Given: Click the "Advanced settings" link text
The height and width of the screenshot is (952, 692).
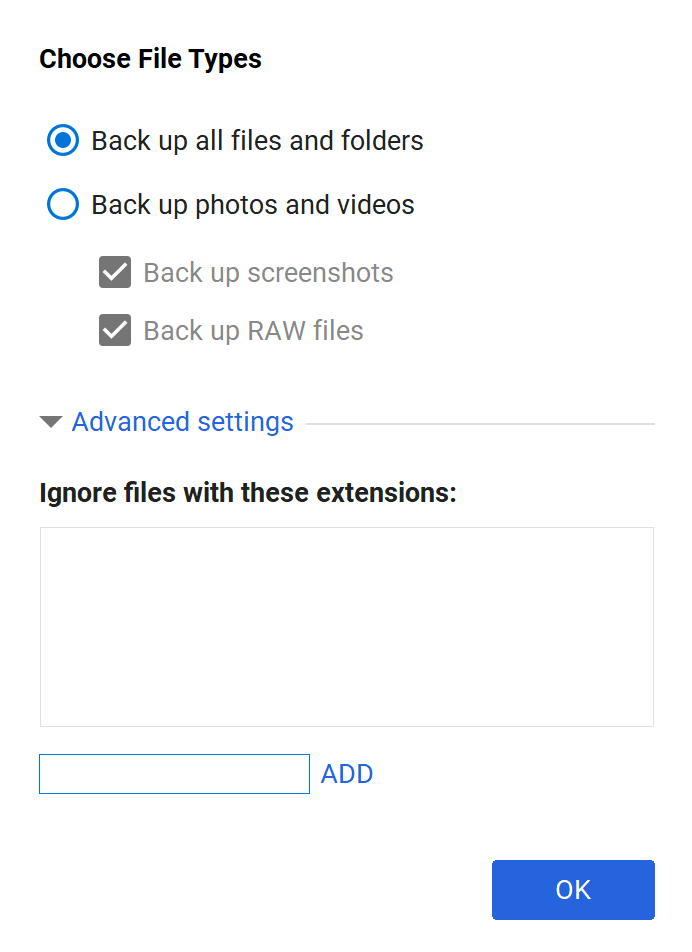Looking at the screenshot, I should click(182, 422).
